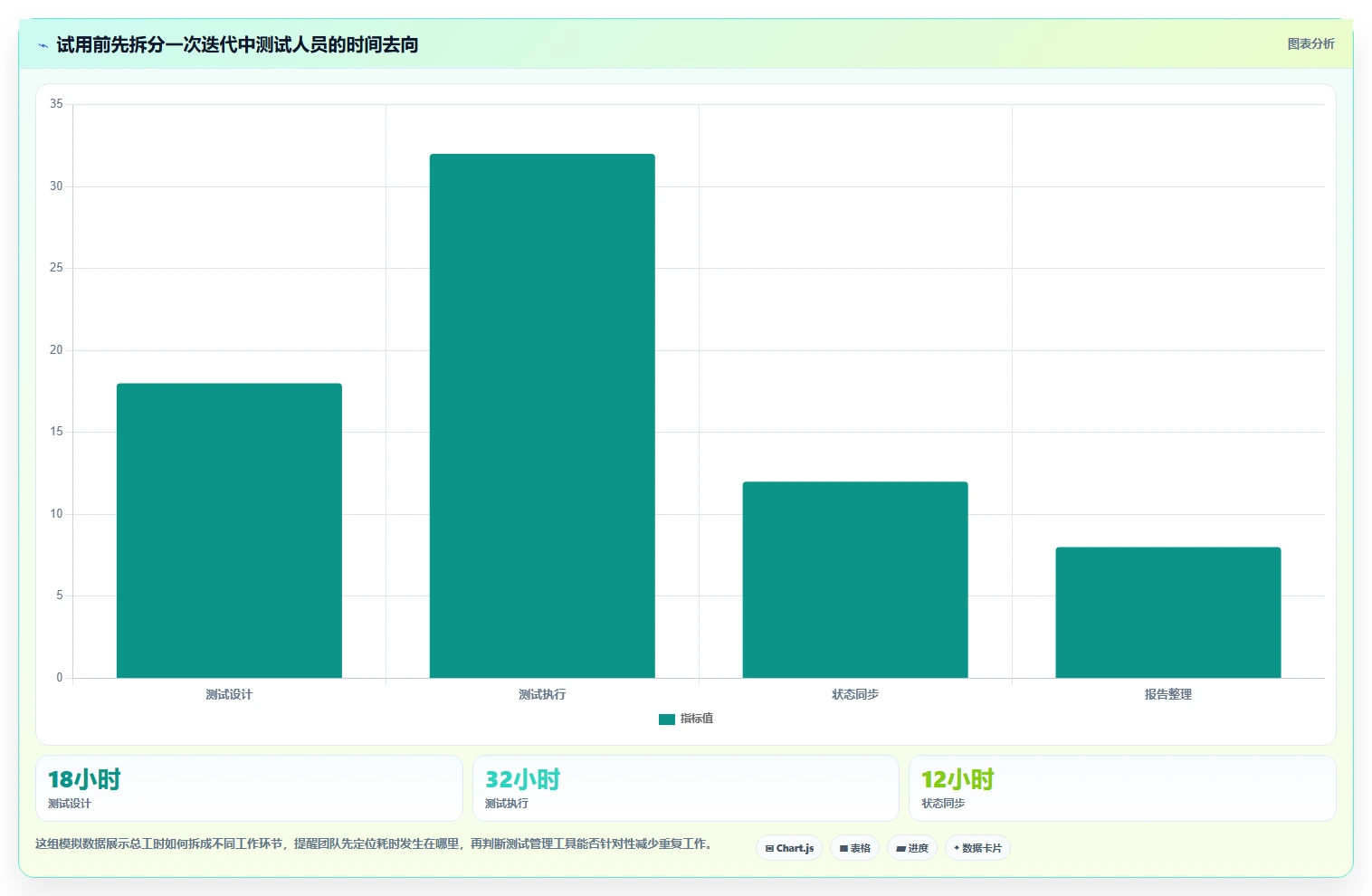
Task: Select the Chart.js tag chip
Action: [x=789, y=848]
